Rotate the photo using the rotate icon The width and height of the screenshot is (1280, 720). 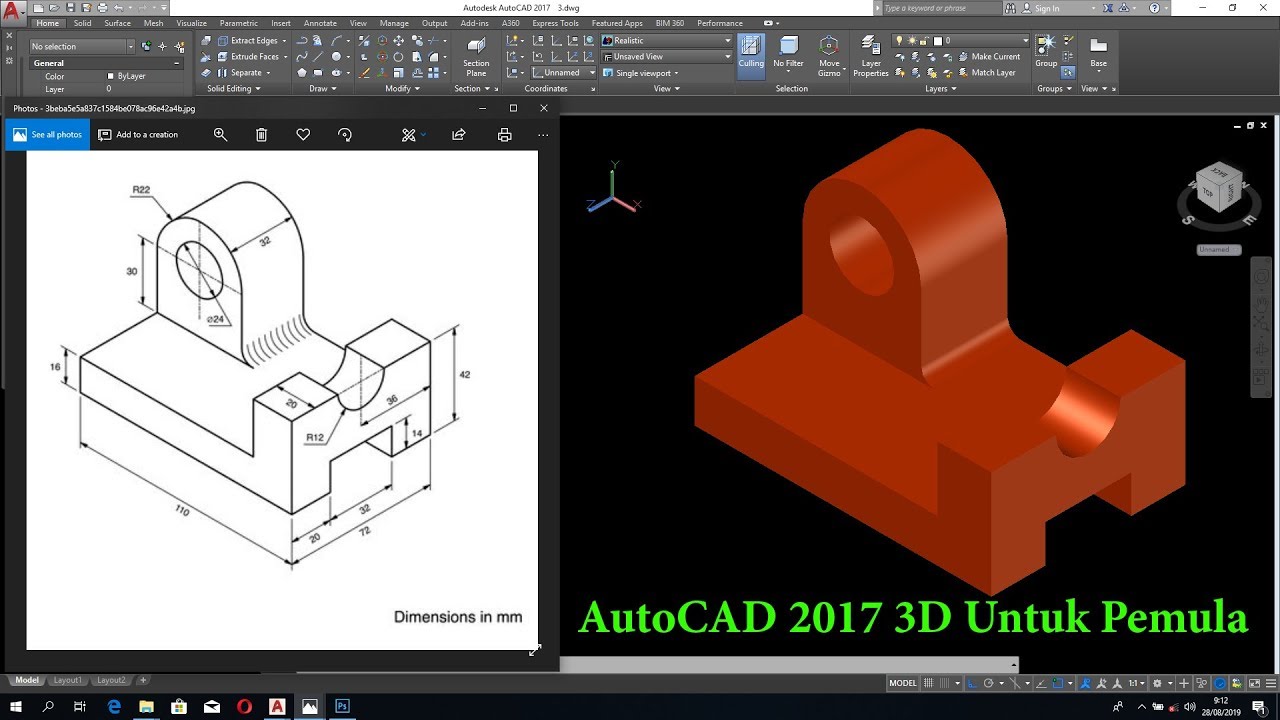[345, 134]
